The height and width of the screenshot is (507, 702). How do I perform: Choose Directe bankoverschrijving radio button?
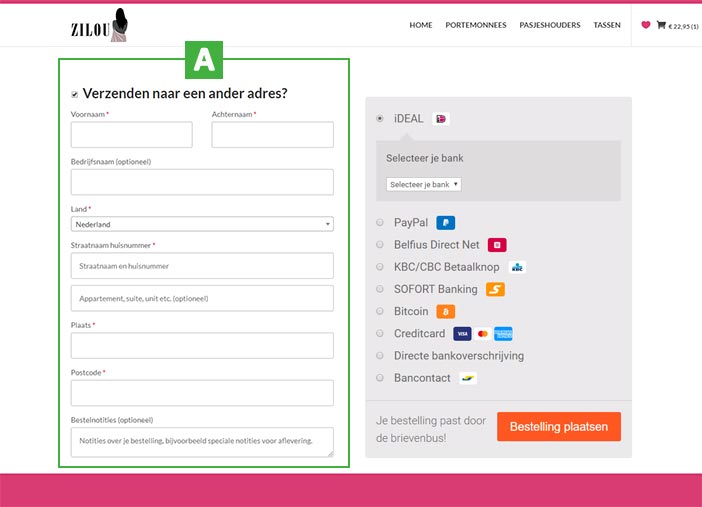point(380,356)
